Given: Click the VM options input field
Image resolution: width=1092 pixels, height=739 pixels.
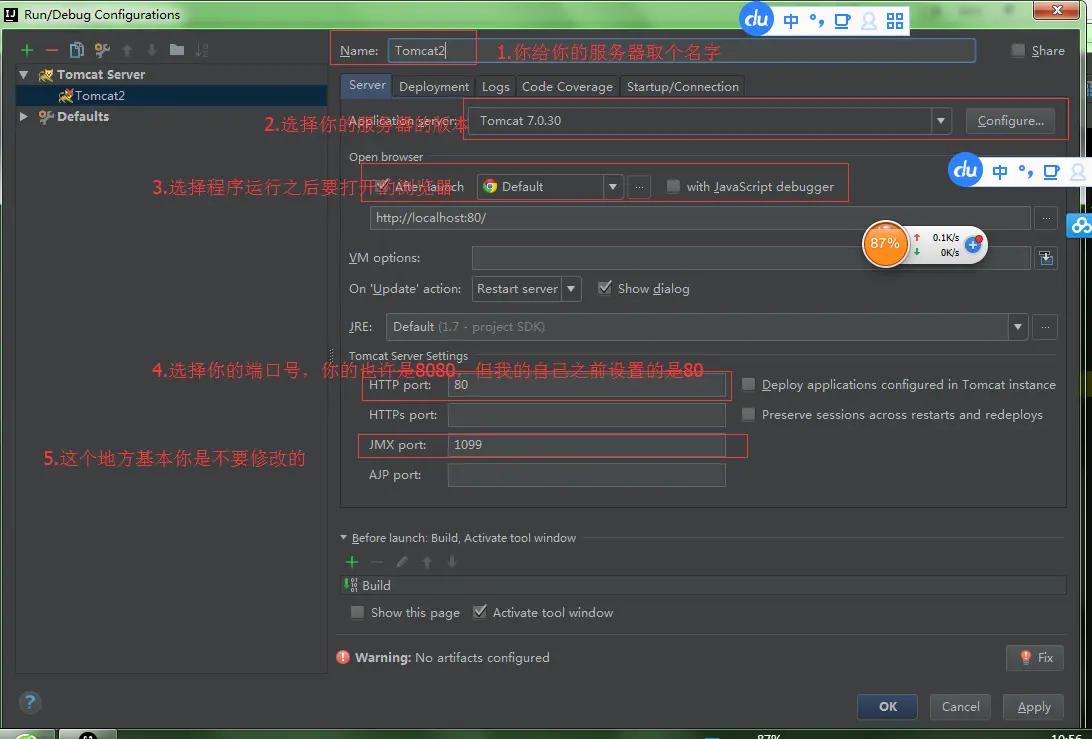Looking at the screenshot, I should pos(751,258).
